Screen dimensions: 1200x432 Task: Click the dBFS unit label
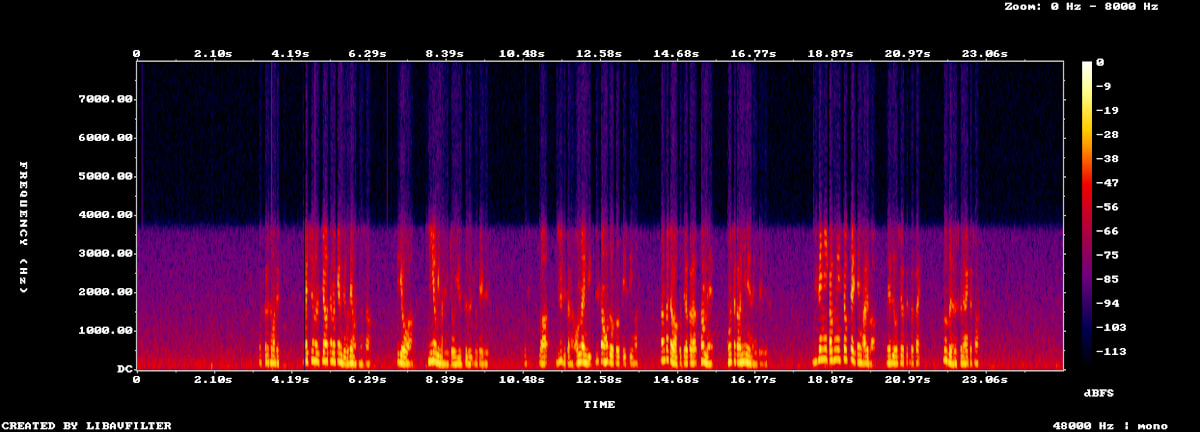pyautogui.click(x=1099, y=393)
